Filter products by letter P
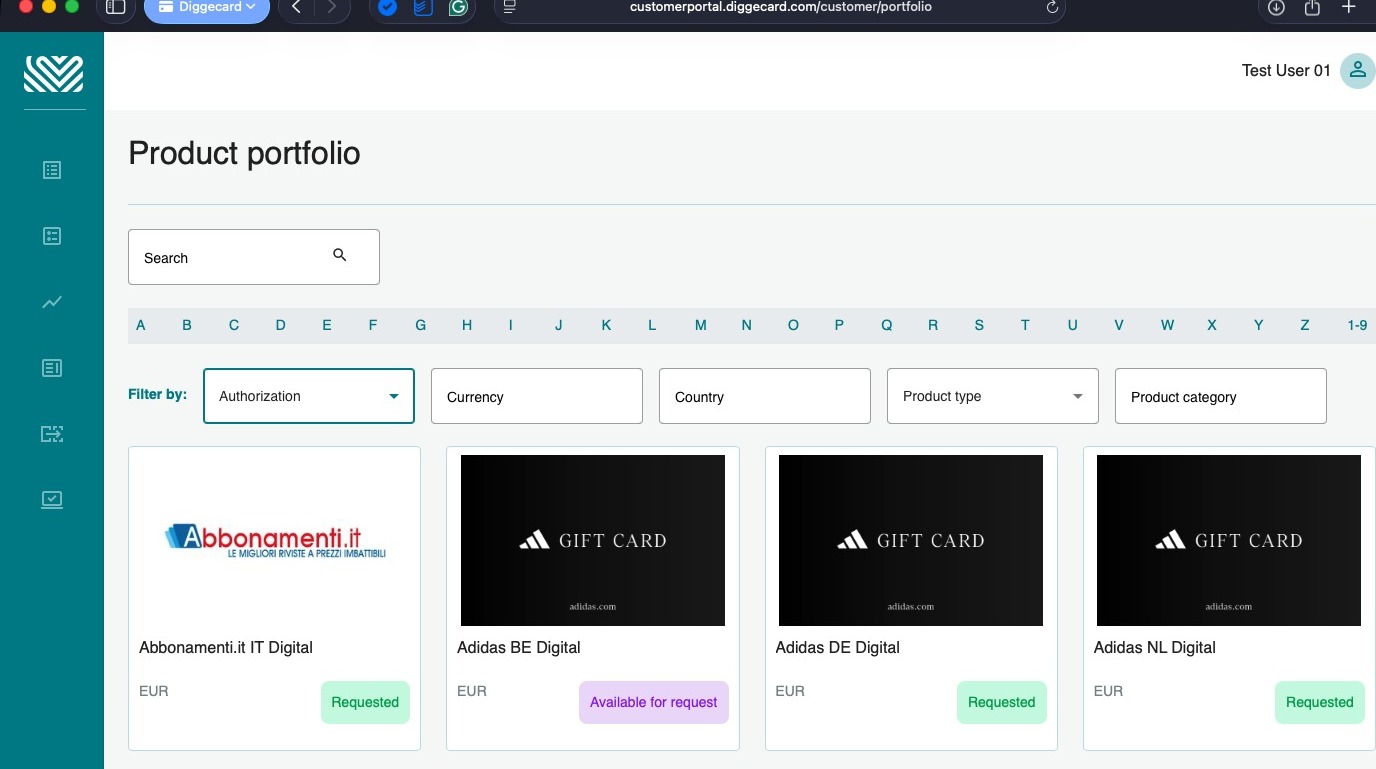 click(839, 325)
